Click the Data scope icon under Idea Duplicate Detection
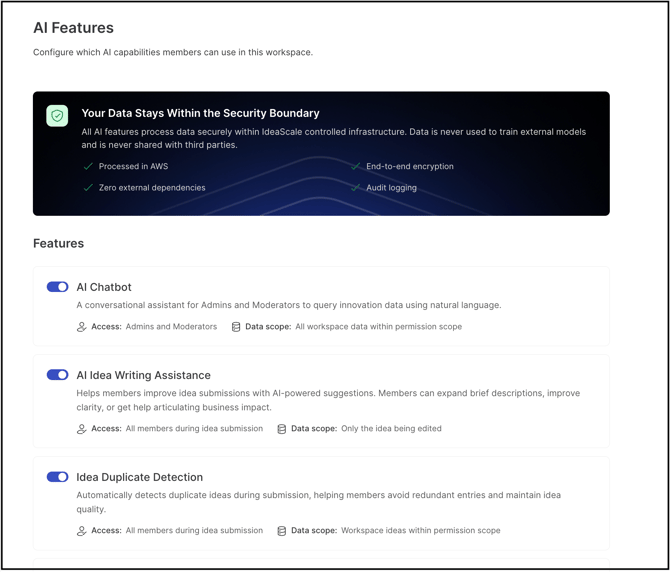 (x=282, y=531)
